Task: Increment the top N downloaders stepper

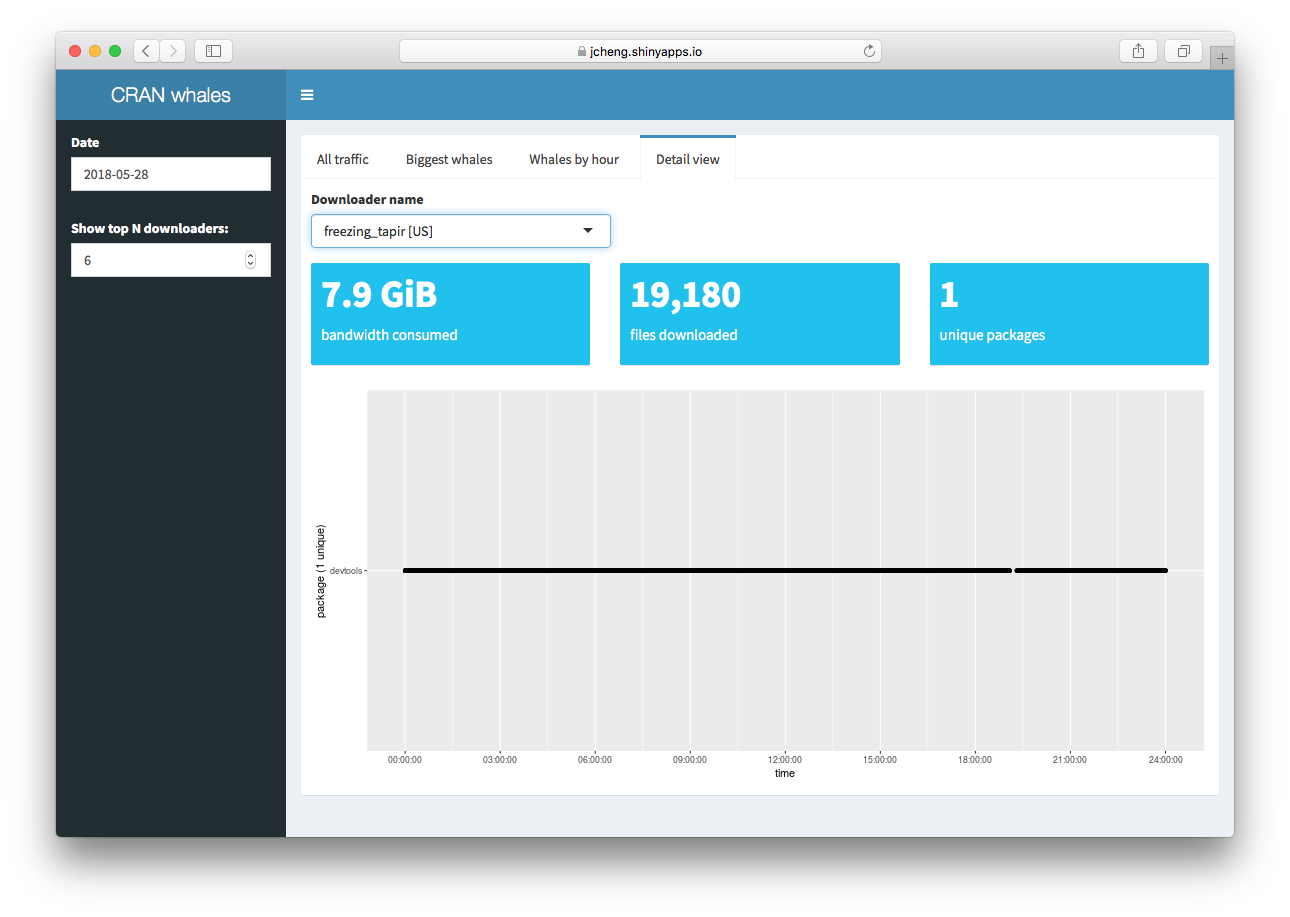Action: click(250, 255)
